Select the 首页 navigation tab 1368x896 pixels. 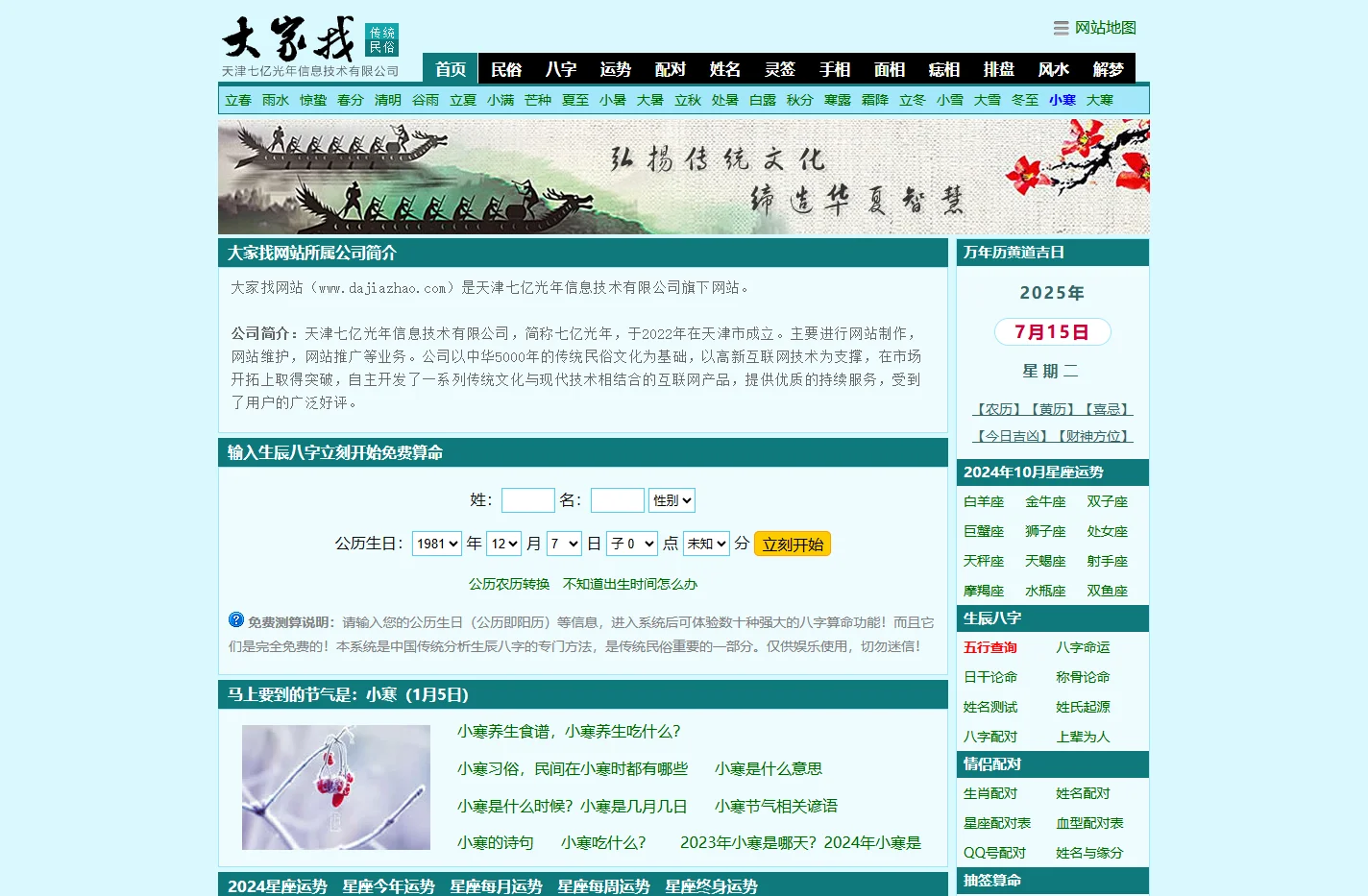click(450, 68)
